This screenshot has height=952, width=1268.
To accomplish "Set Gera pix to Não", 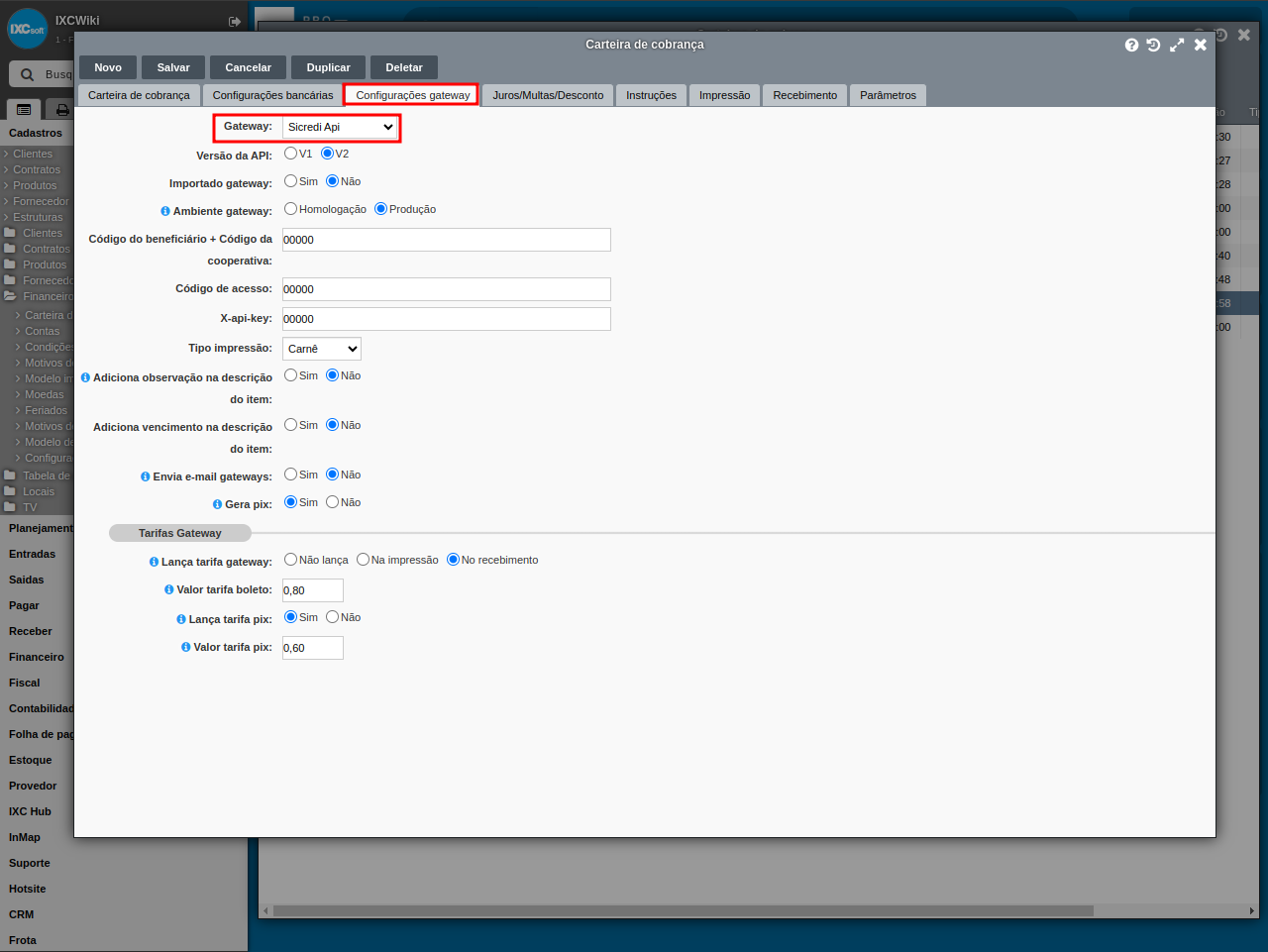I will [332, 502].
